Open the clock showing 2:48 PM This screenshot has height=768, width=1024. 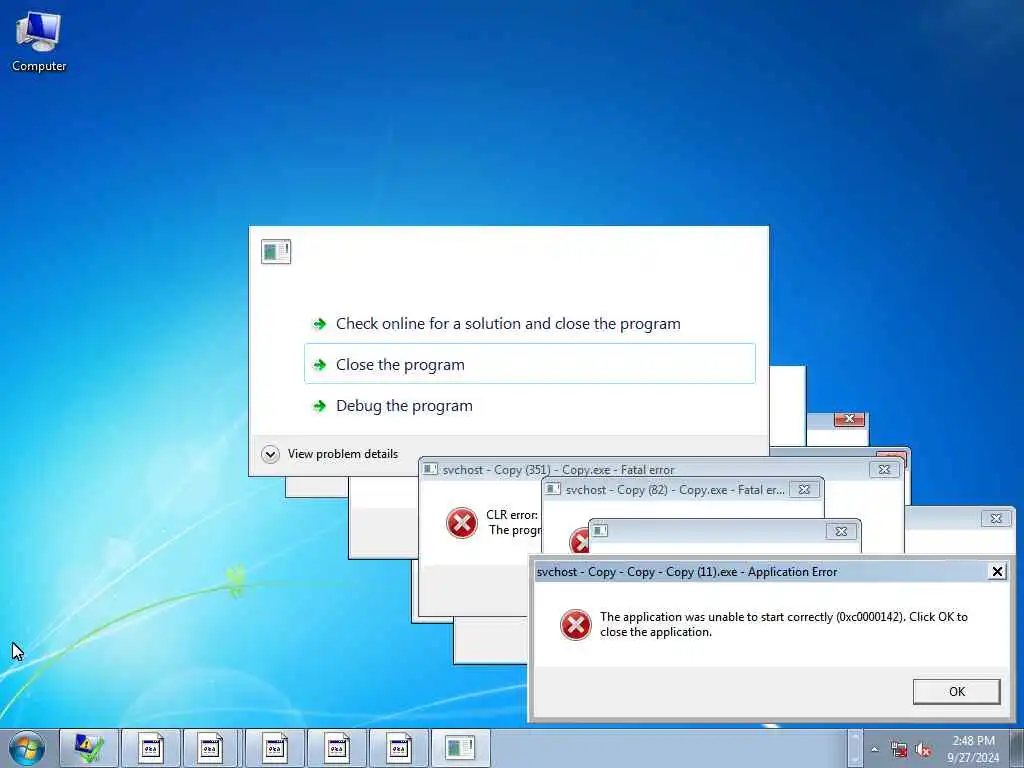(x=973, y=749)
